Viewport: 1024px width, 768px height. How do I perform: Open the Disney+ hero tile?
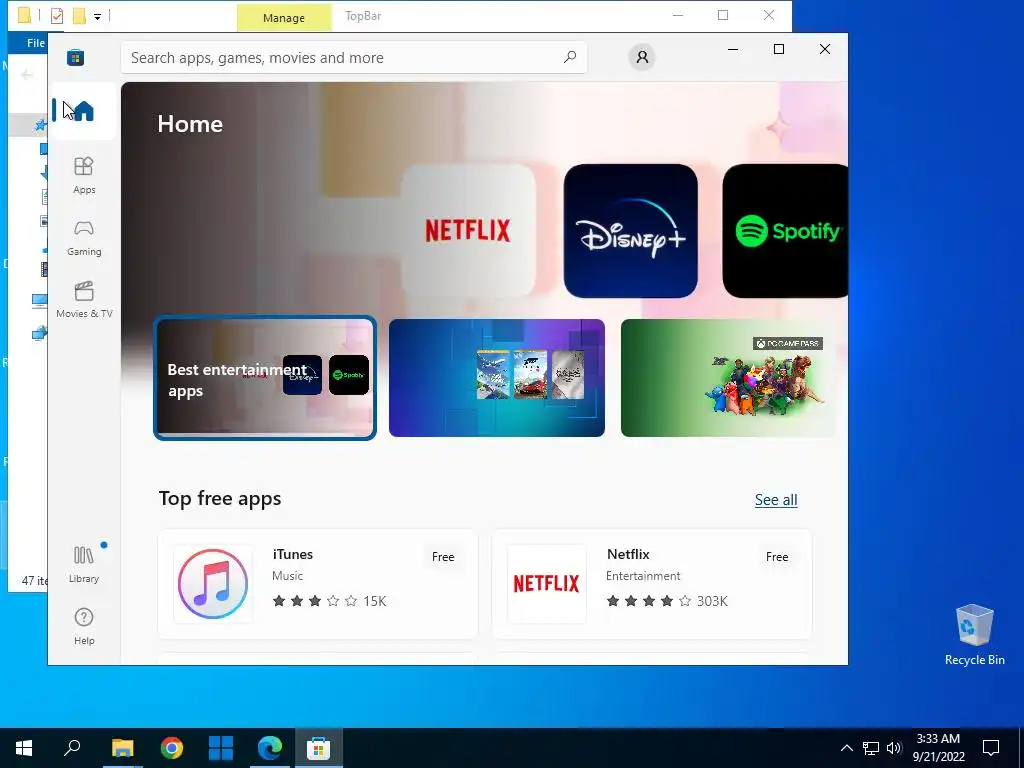click(630, 231)
